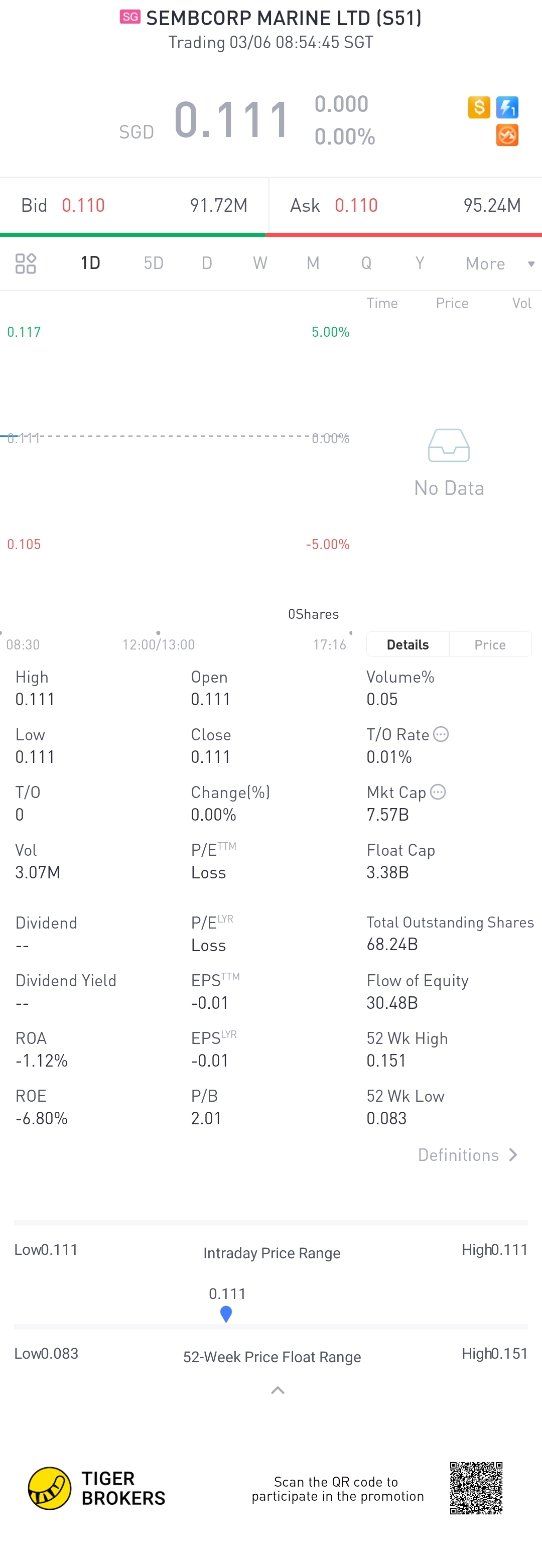Select the 5D chart period
The height and width of the screenshot is (1568, 542).
(153, 263)
